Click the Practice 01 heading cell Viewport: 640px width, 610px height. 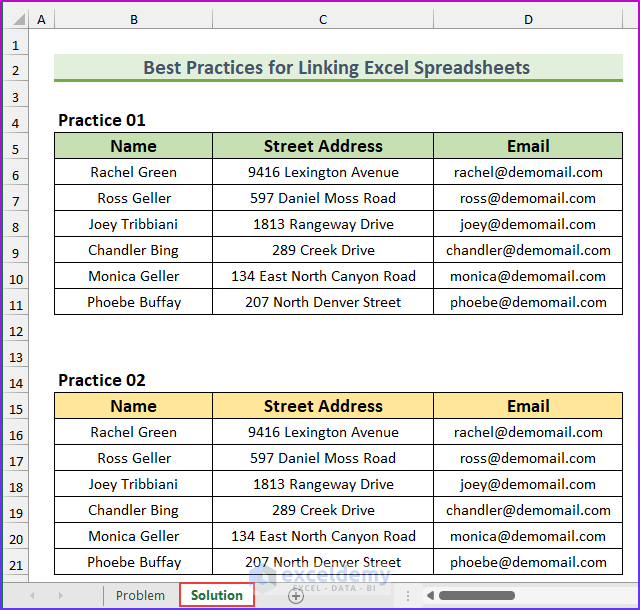(x=133, y=120)
